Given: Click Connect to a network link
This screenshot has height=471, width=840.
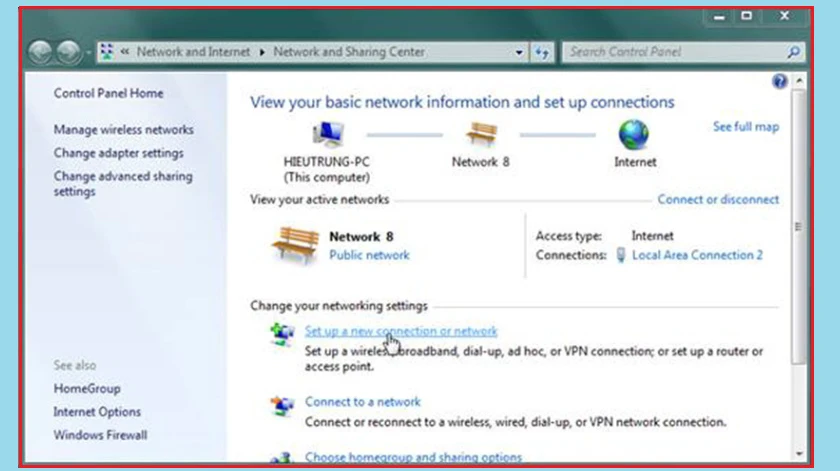Looking at the screenshot, I should click(363, 402).
